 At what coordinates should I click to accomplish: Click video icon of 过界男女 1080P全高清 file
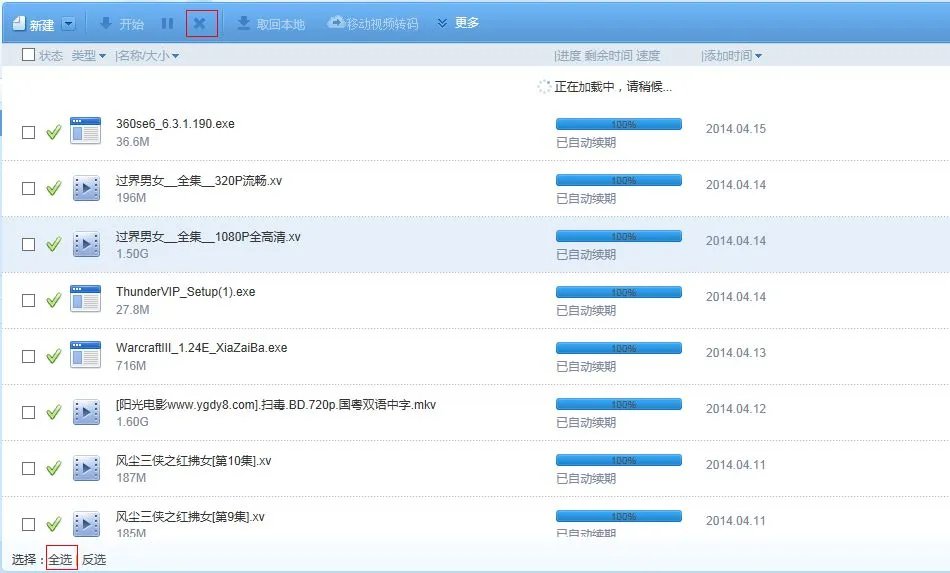coord(86,244)
